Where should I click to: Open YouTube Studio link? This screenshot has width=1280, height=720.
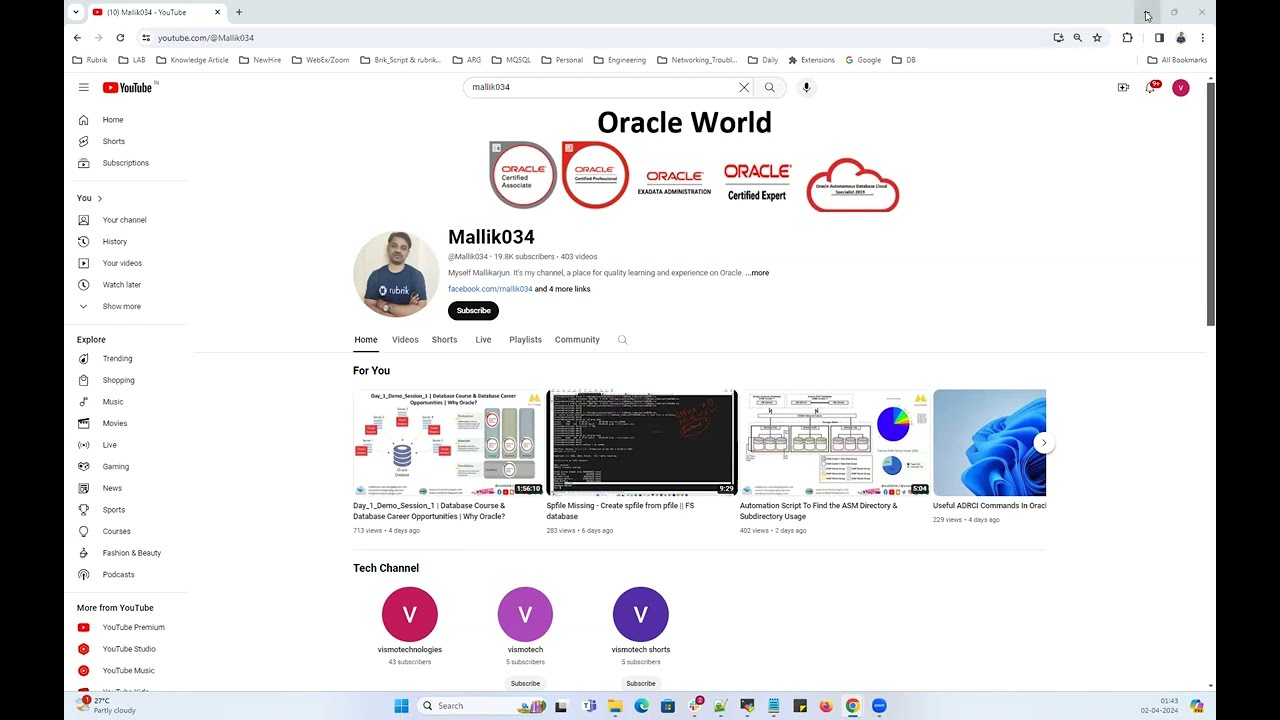point(130,649)
